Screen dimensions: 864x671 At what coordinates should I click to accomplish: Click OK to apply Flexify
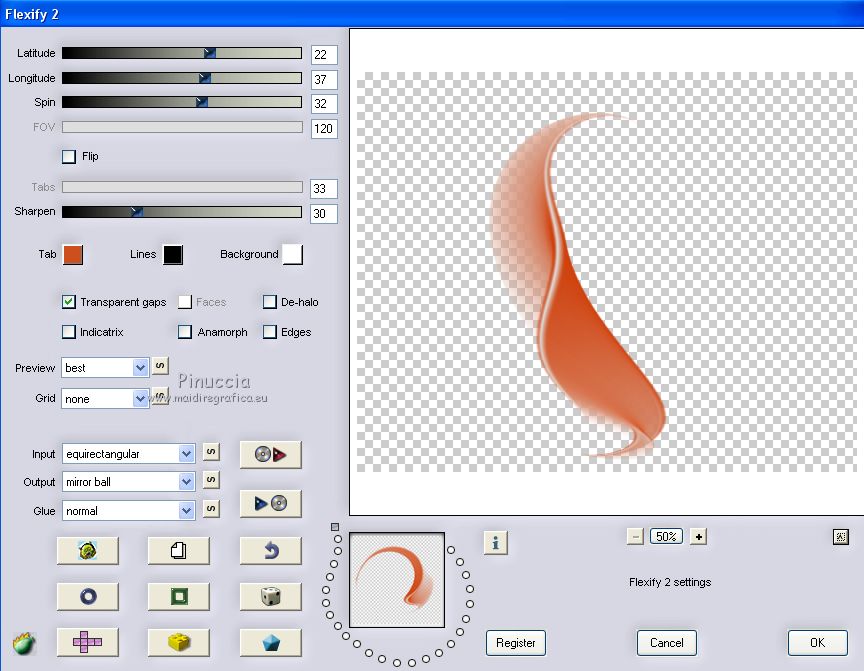tap(818, 643)
